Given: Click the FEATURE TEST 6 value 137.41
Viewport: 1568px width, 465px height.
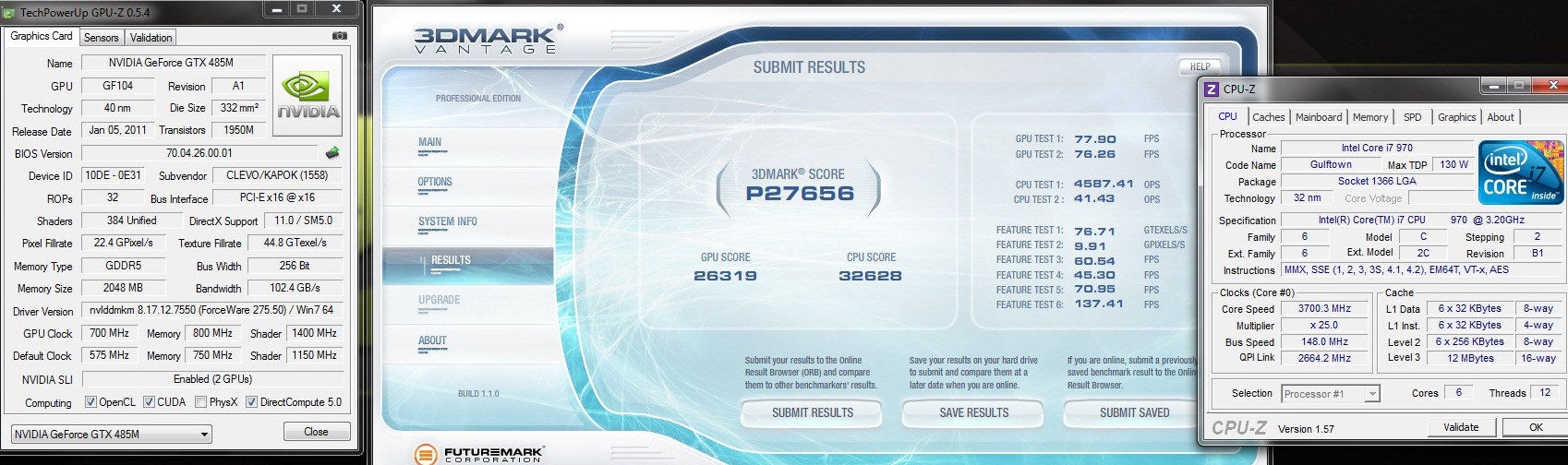Looking at the screenshot, I should coord(1099,304).
